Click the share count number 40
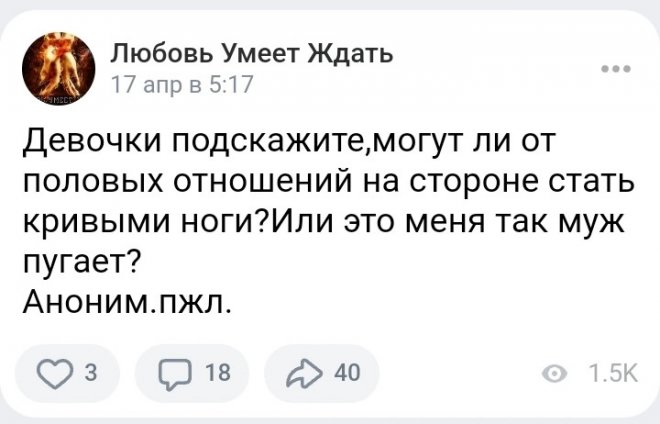The height and width of the screenshot is (424, 660). point(347,372)
